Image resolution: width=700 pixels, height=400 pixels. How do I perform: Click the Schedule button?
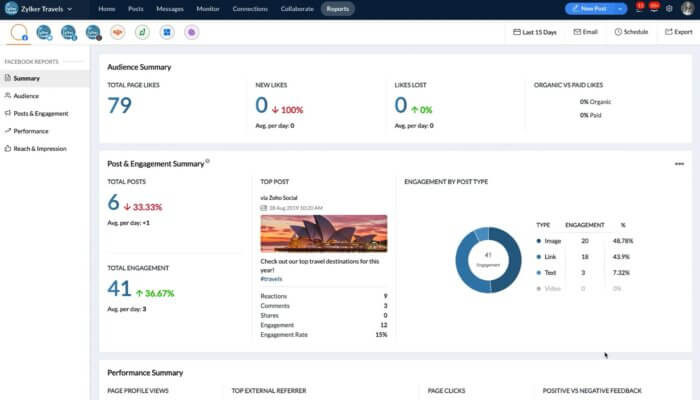pos(630,32)
